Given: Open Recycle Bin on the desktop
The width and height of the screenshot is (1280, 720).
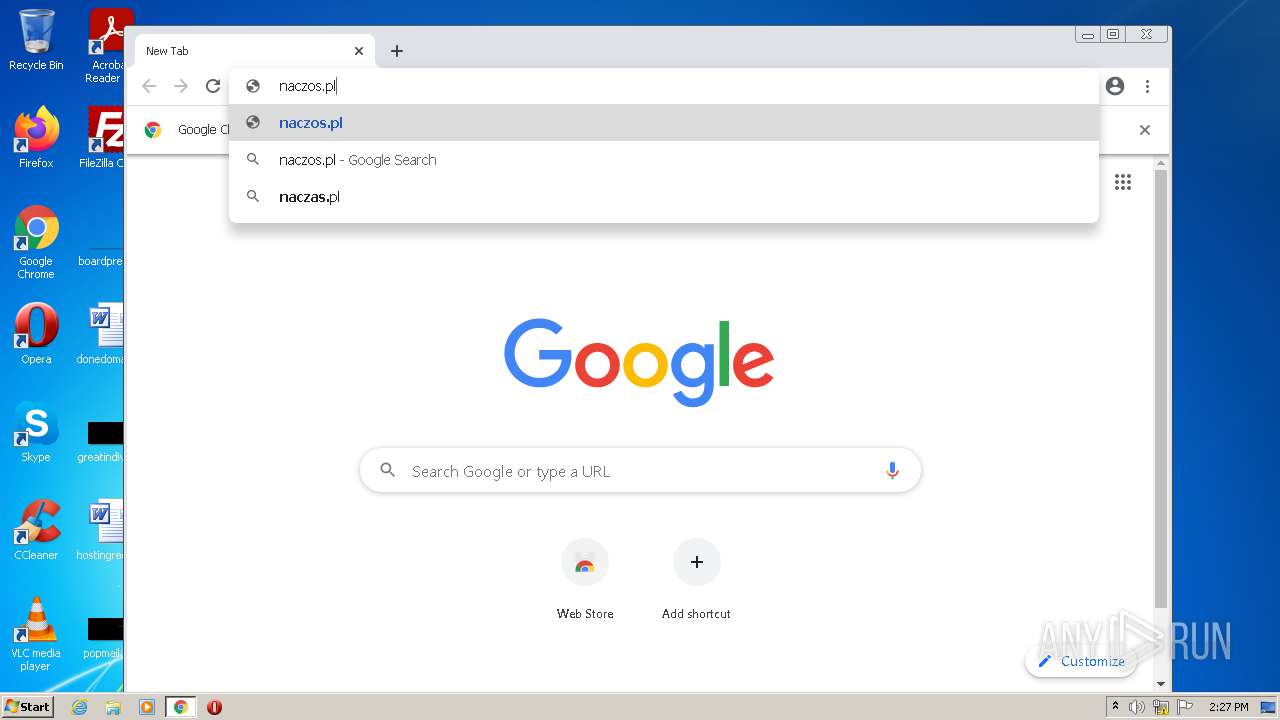Looking at the screenshot, I should point(36,41).
